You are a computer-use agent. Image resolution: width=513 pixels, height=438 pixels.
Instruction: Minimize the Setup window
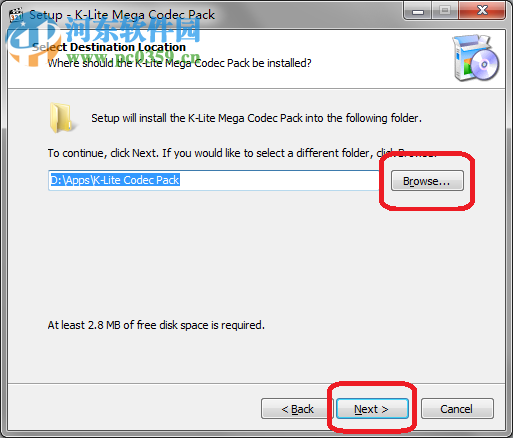[x=418, y=11]
